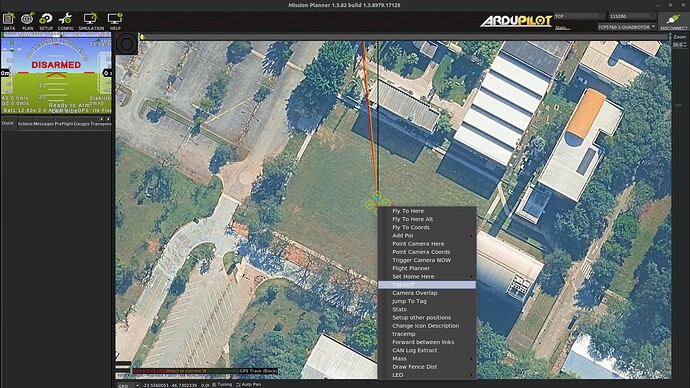This screenshot has width=690, height=388.
Task: Select Change icon Description
Action: 427,326
